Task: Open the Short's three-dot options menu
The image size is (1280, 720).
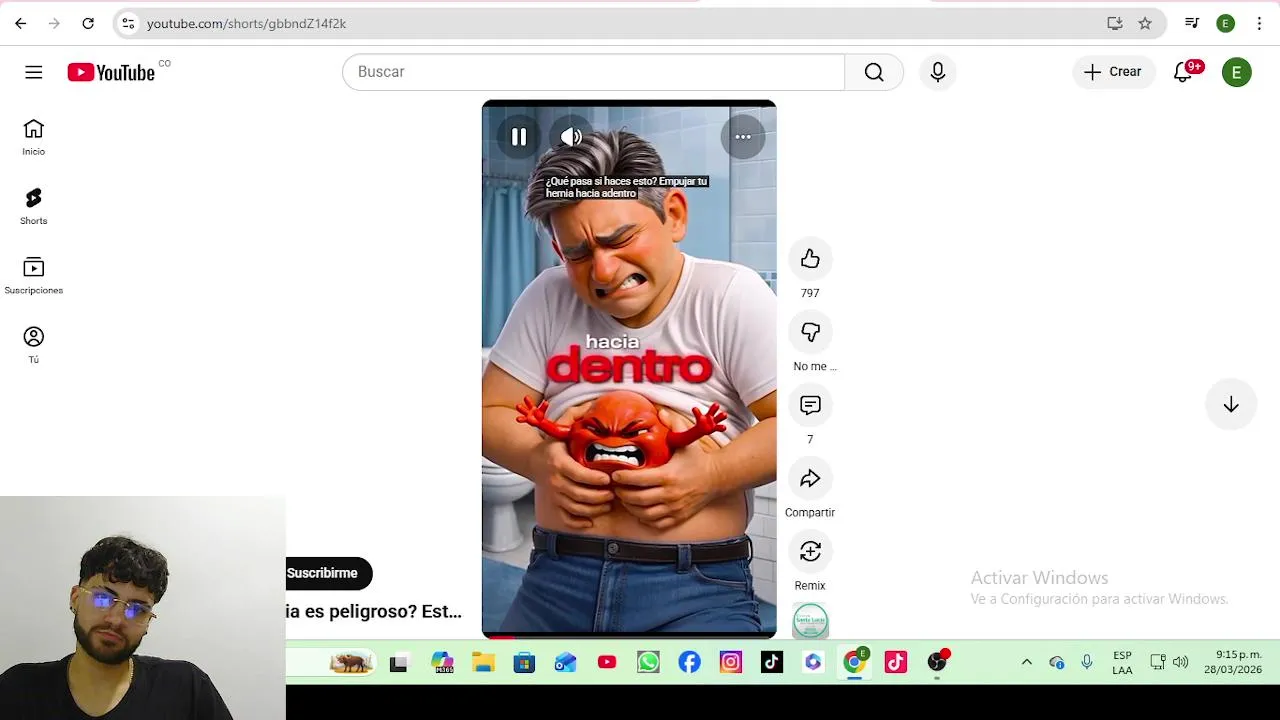Action: pos(743,137)
